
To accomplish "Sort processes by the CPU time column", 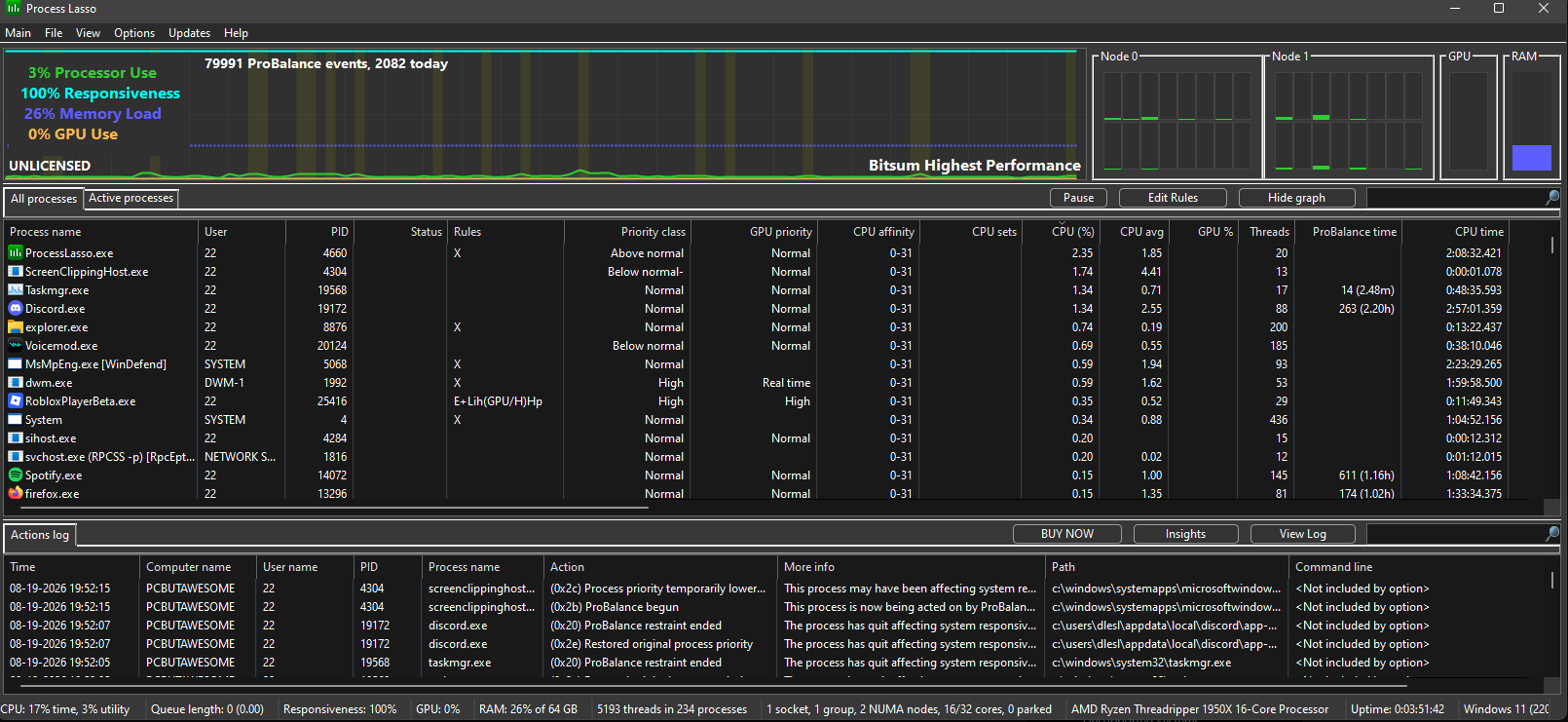I will point(1455,232).
